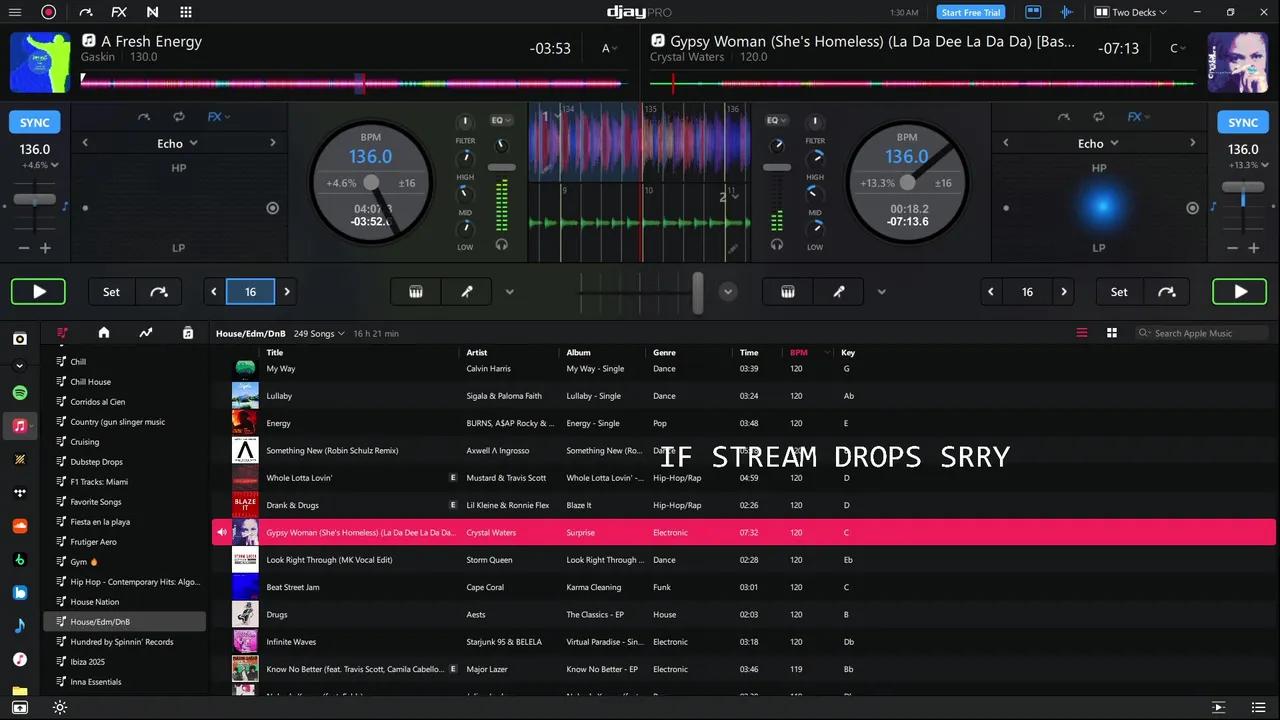
Task: Expand the left deck +4.6% tempo dropdown
Action: (x=39, y=165)
